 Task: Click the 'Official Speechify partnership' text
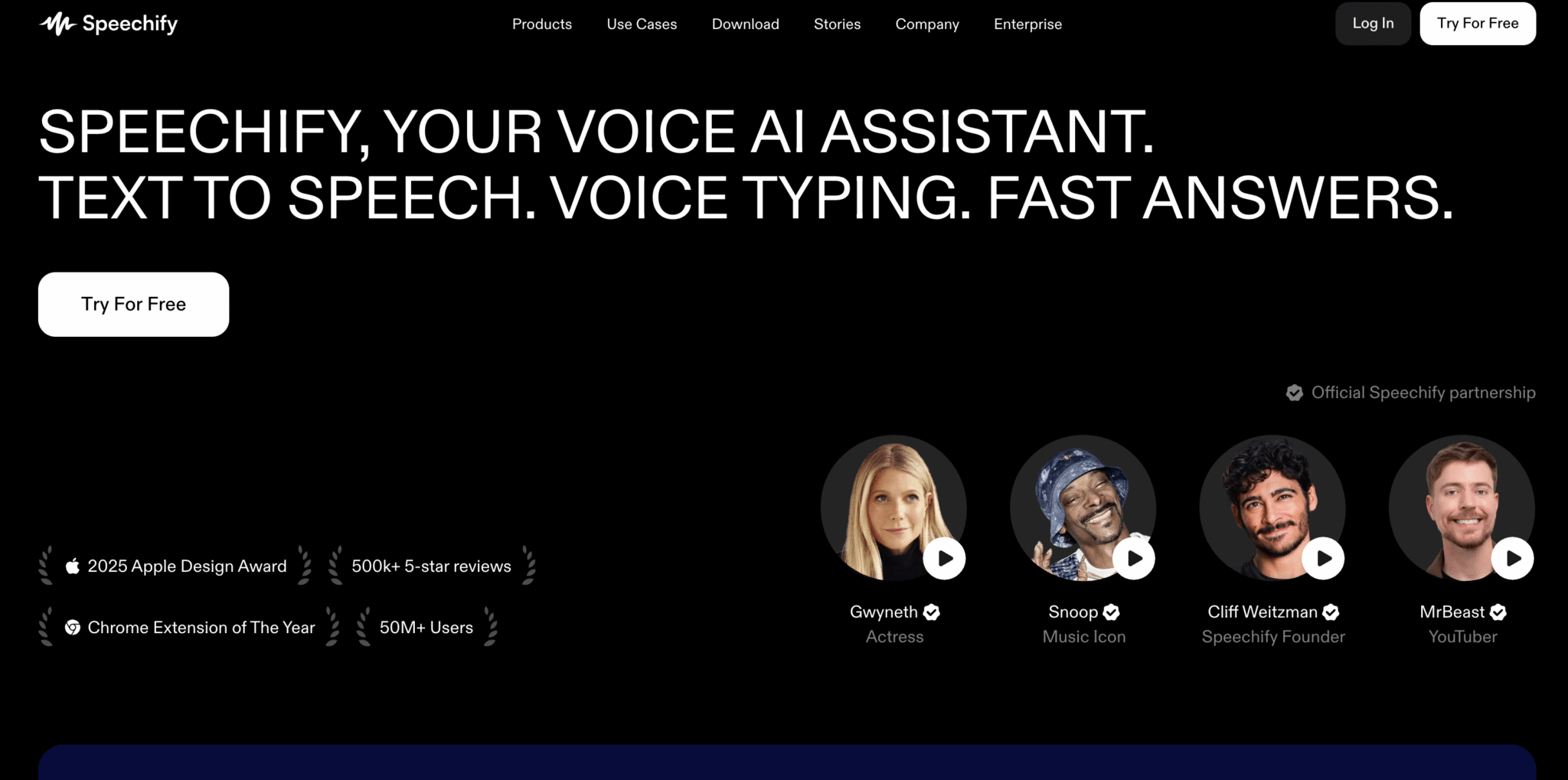(1423, 393)
